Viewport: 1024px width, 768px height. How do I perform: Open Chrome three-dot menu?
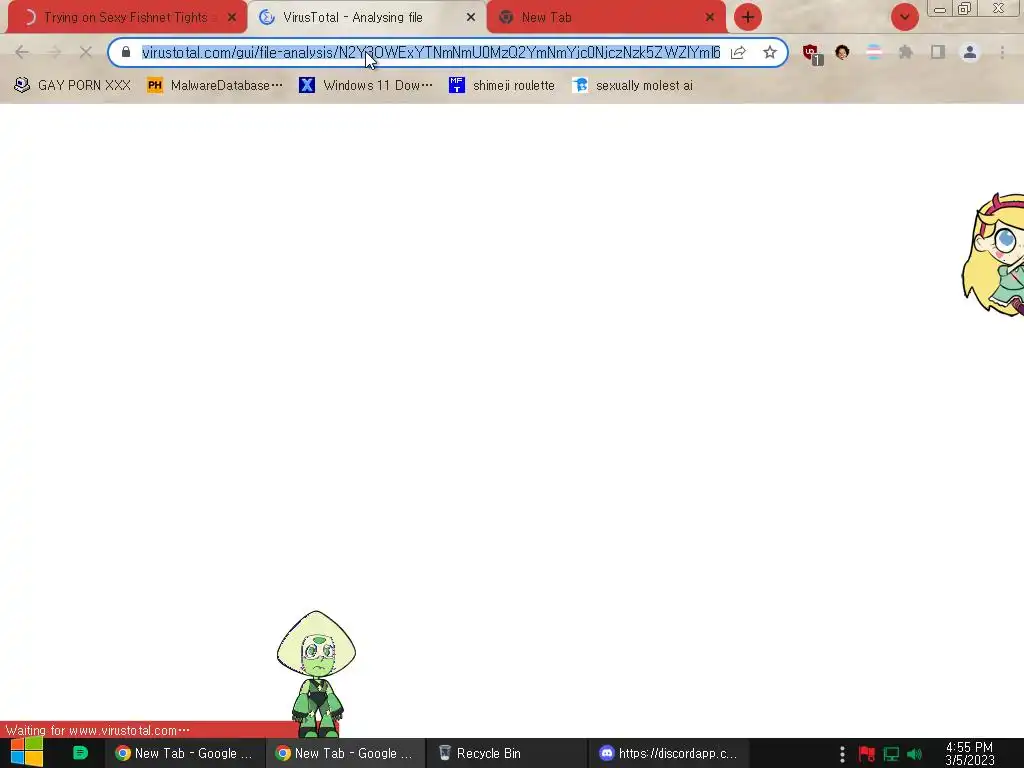(x=1002, y=52)
